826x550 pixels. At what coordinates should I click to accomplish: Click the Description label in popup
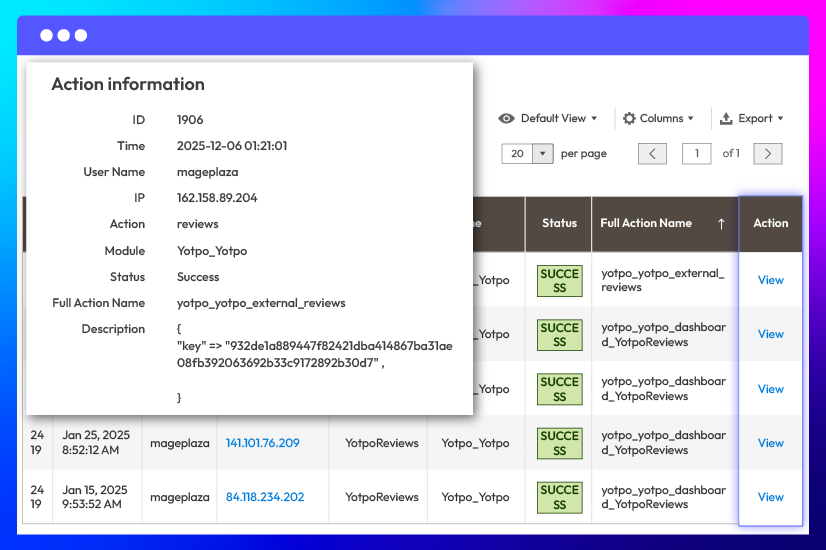(113, 329)
